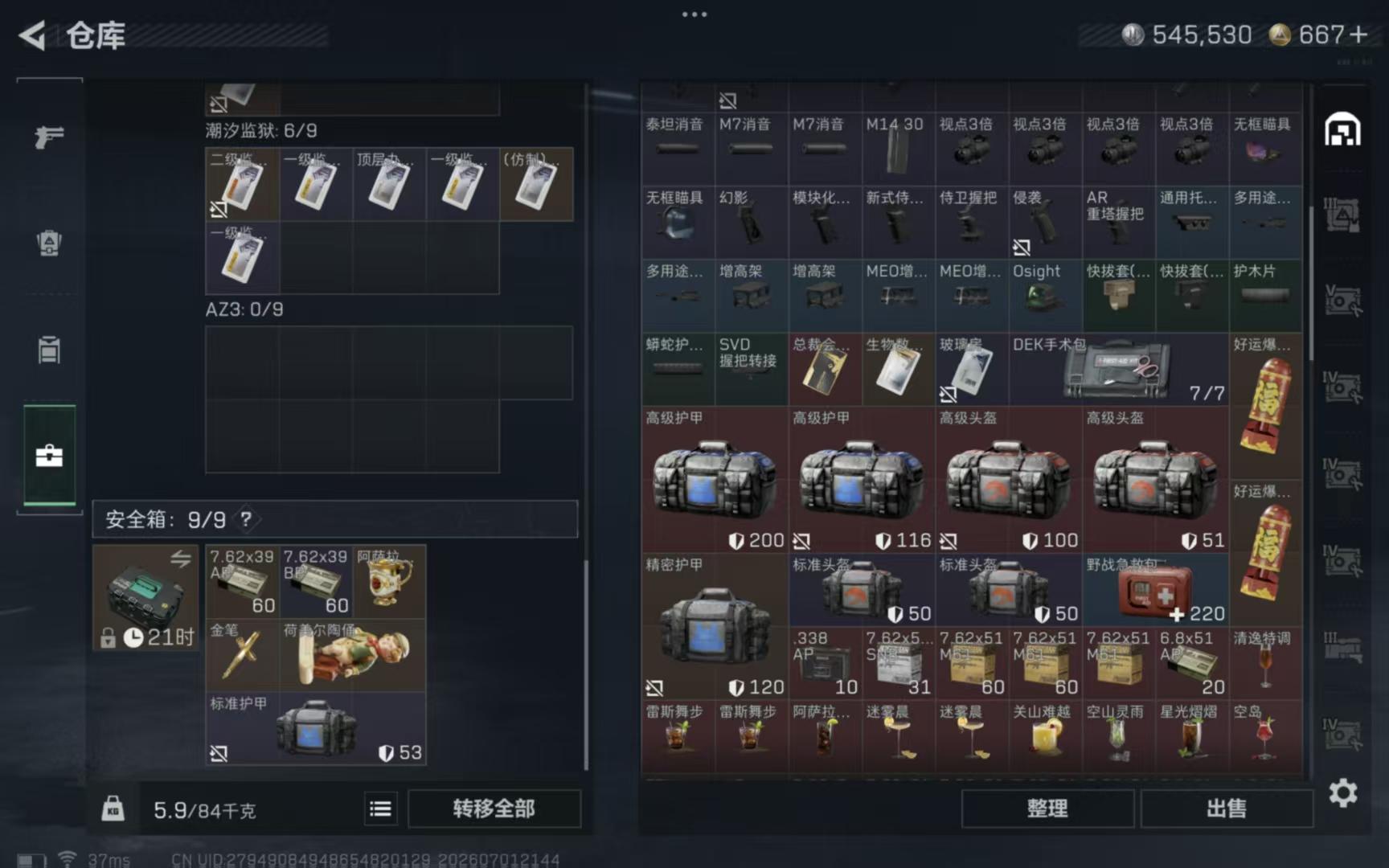Viewport: 1389px width, 868px height.
Task: Open the weapons pistol tab in the sidebar
Action: (x=49, y=137)
